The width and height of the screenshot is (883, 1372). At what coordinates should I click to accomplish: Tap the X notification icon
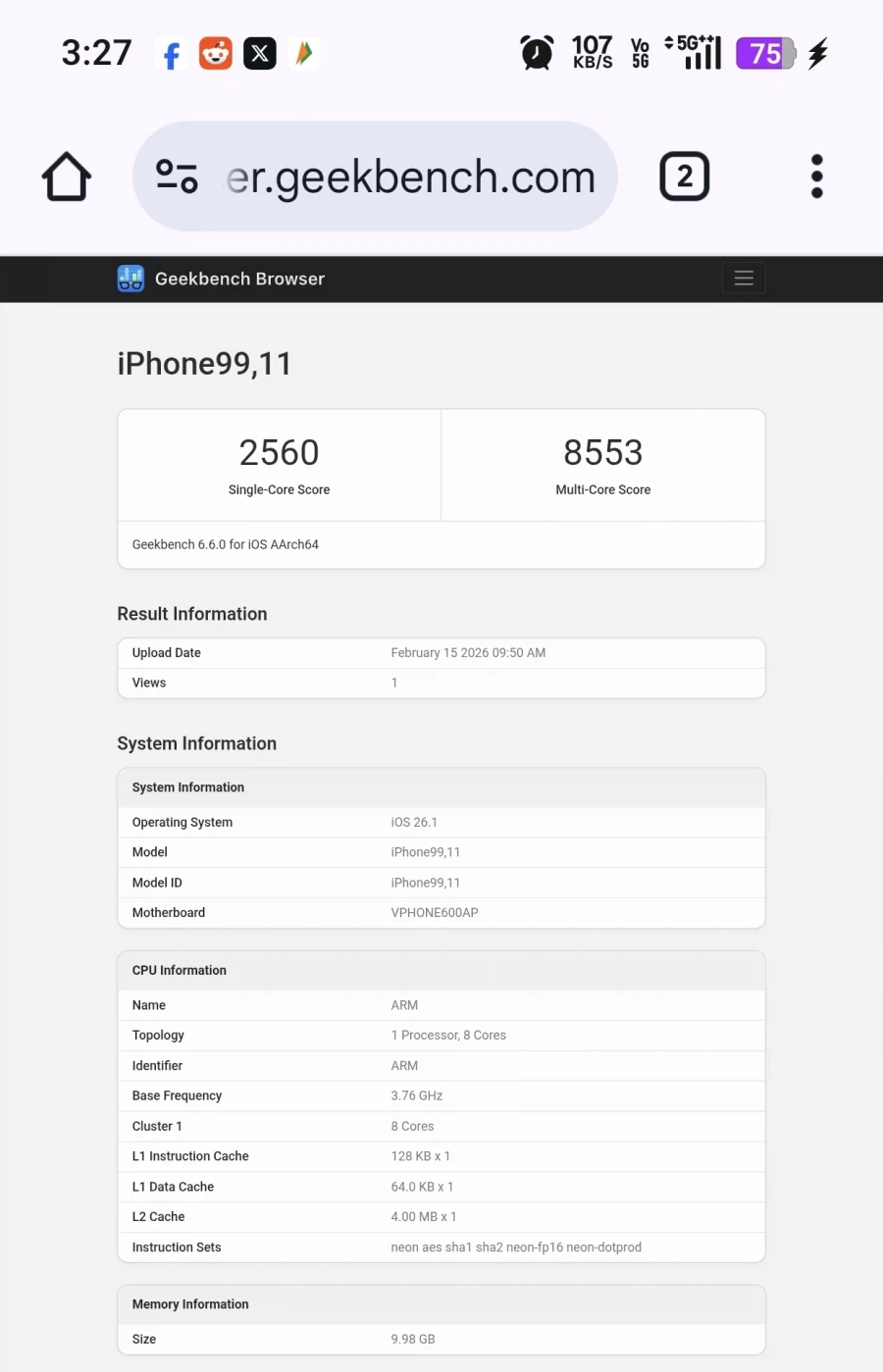(260, 53)
